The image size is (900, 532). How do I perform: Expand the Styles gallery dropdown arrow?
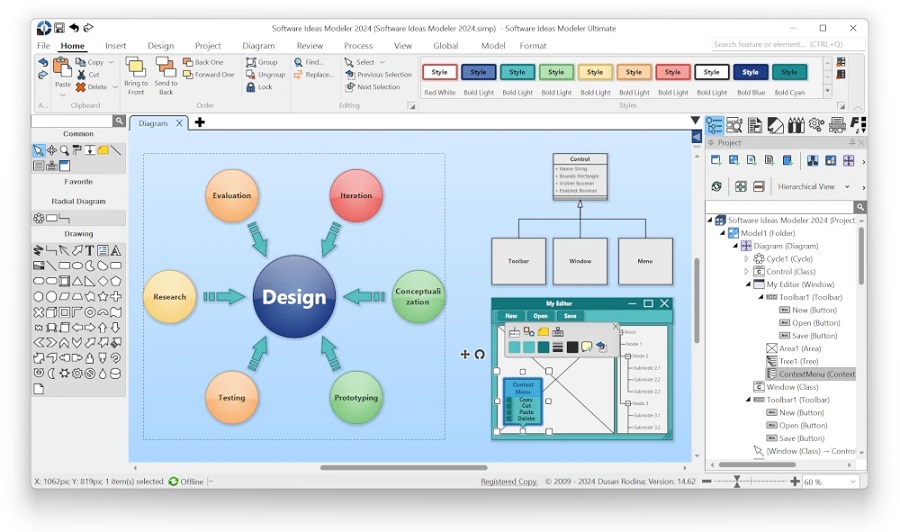[x=827, y=91]
